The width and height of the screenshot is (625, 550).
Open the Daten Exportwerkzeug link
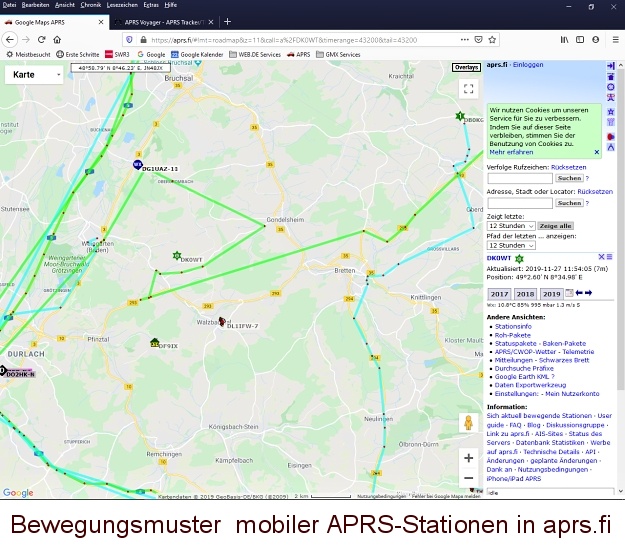point(530,385)
